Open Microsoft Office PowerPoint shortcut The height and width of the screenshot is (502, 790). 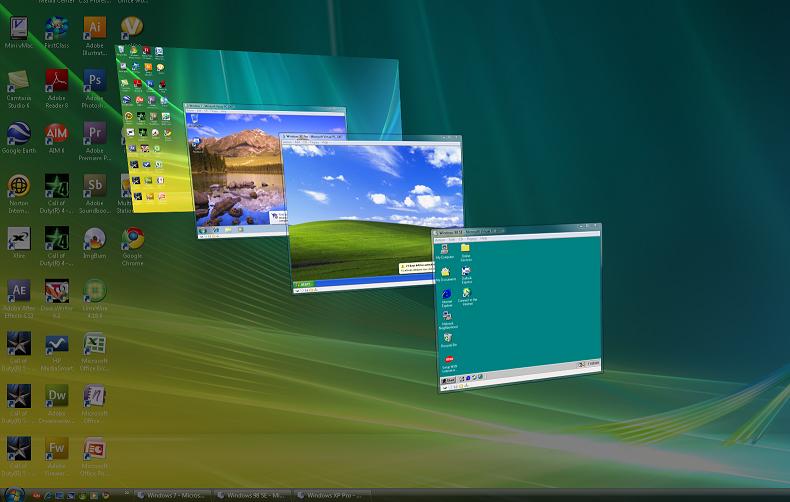coord(94,457)
